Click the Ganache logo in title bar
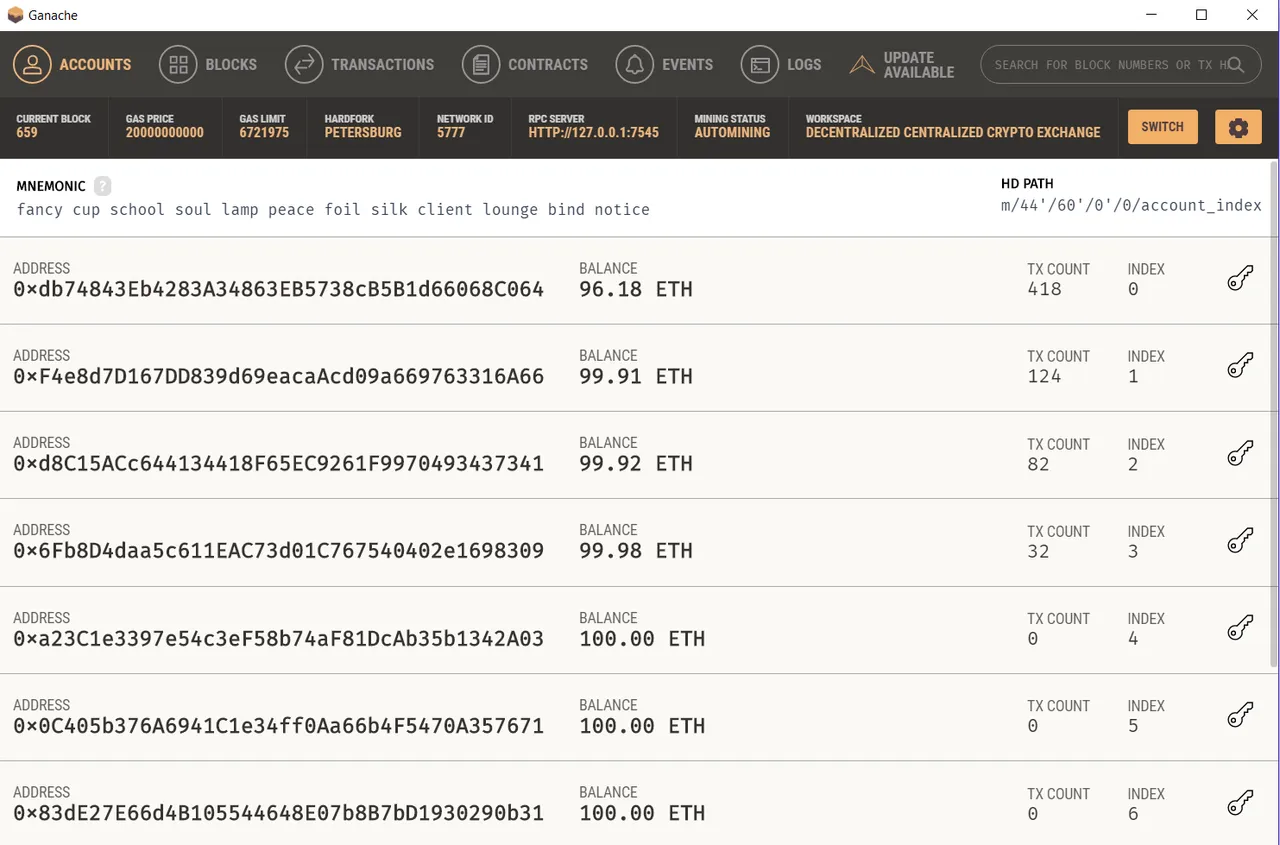 (x=15, y=15)
